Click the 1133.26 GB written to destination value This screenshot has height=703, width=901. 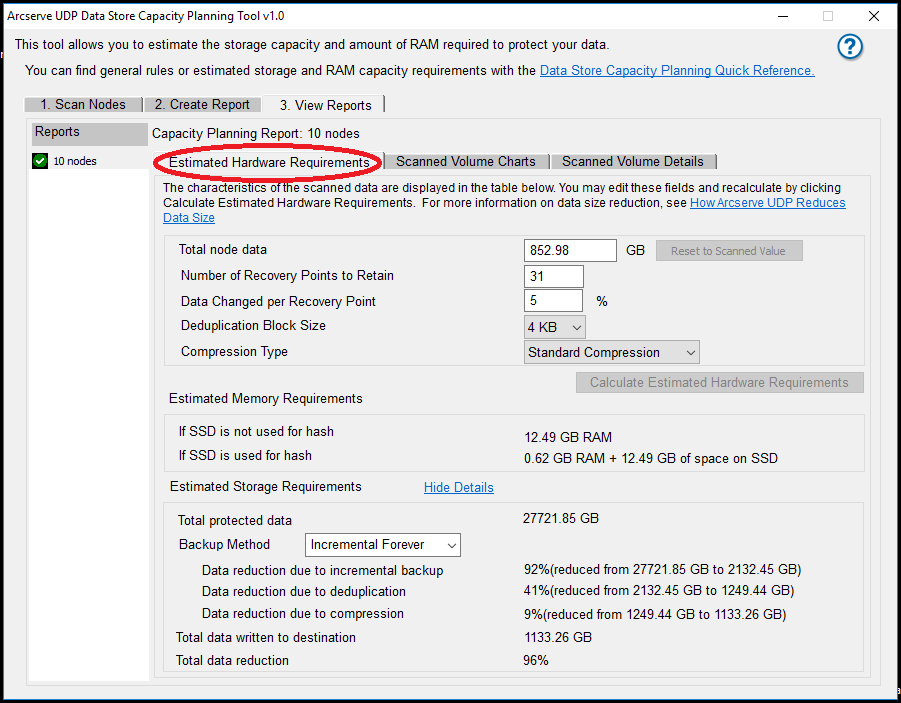pyautogui.click(x=558, y=637)
